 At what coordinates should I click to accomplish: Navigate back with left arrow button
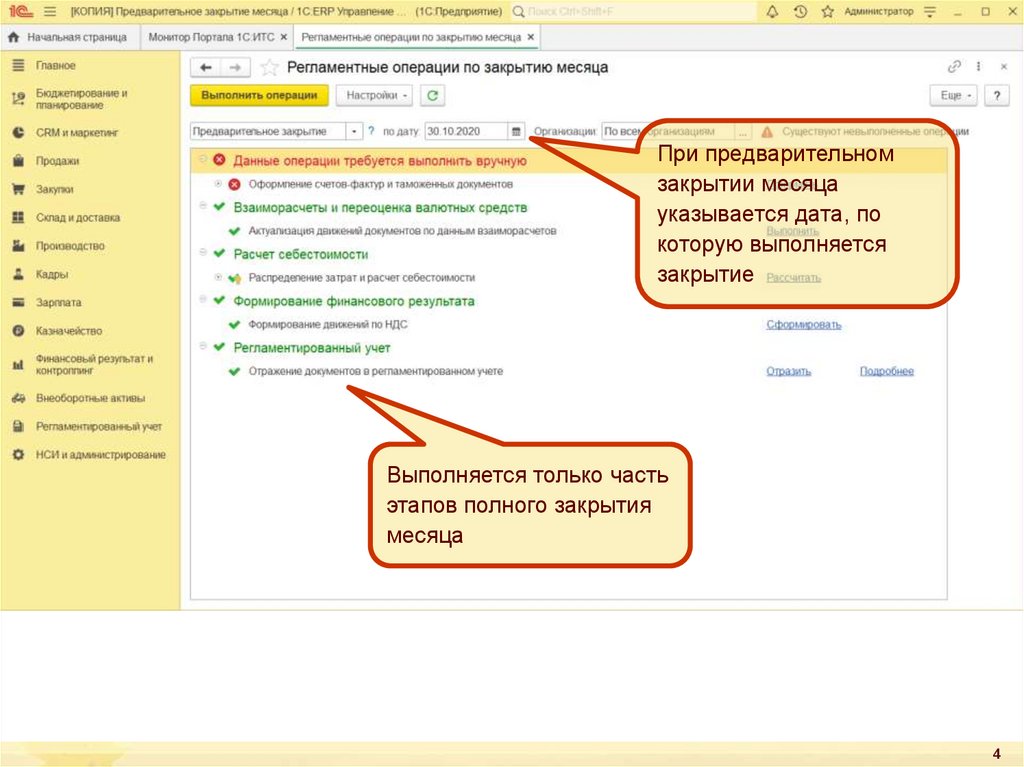click(x=206, y=68)
